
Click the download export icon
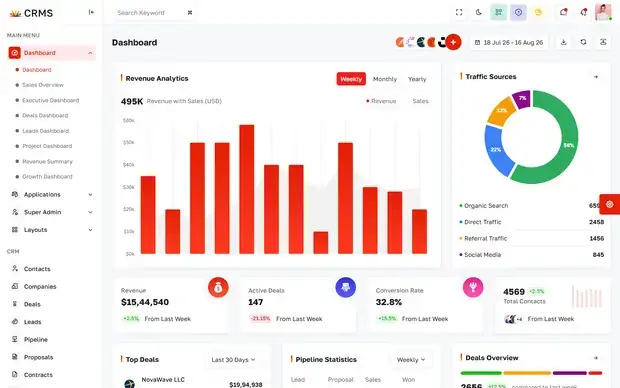coord(564,42)
